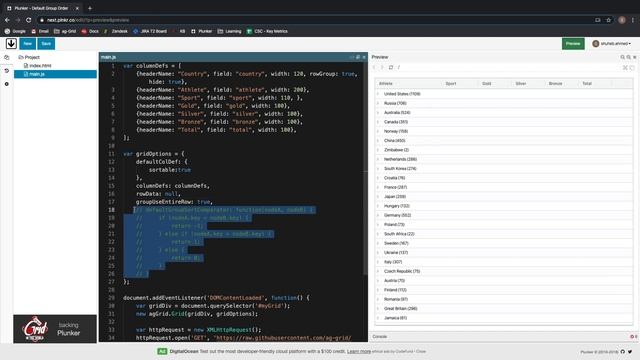Zoom in the Preview panel
Viewport: 640px width, 360px height.
622,57
